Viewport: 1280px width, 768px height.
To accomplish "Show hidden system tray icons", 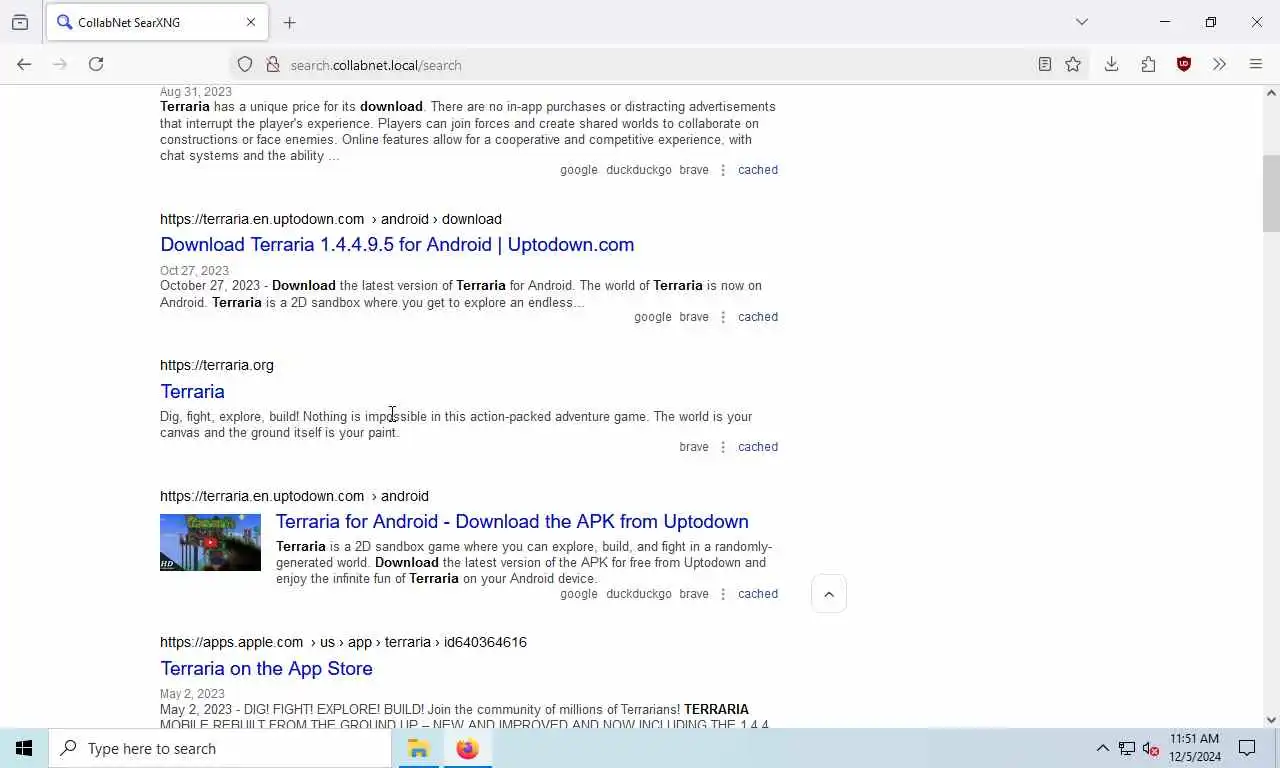I will [1102, 748].
